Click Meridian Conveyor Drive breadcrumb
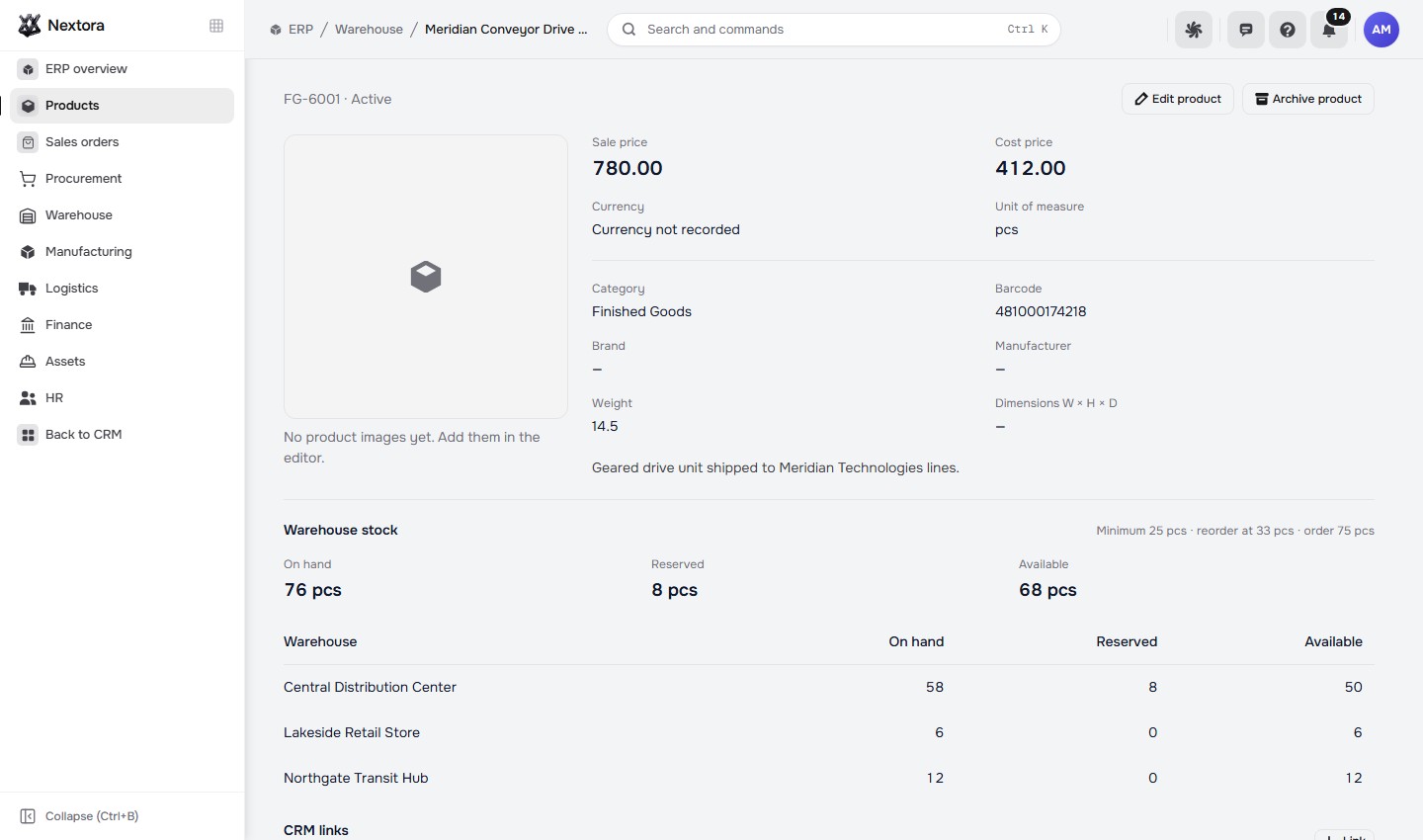 [506, 30]
